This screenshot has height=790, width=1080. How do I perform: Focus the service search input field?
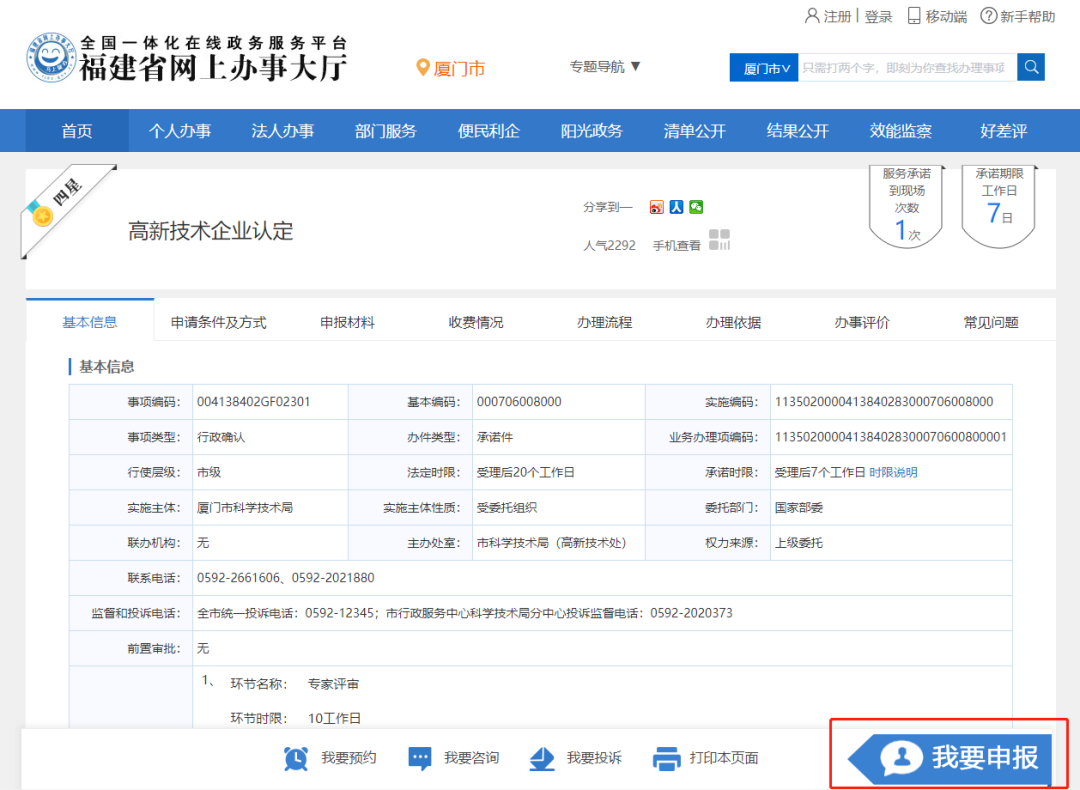click(905, 68)
